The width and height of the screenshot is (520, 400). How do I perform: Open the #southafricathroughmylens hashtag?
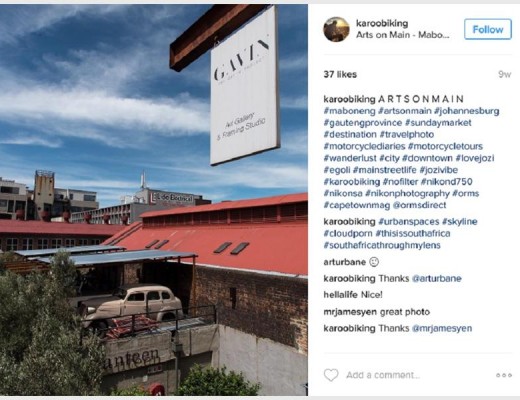[x=382, y=245]
